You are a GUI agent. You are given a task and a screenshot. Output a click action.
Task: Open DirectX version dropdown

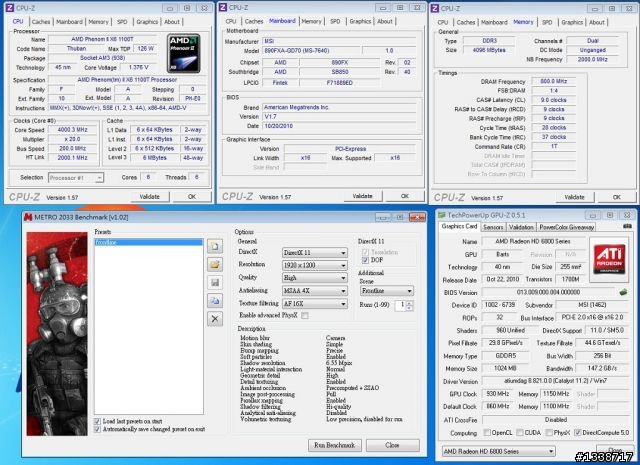[x=315, y=253]
